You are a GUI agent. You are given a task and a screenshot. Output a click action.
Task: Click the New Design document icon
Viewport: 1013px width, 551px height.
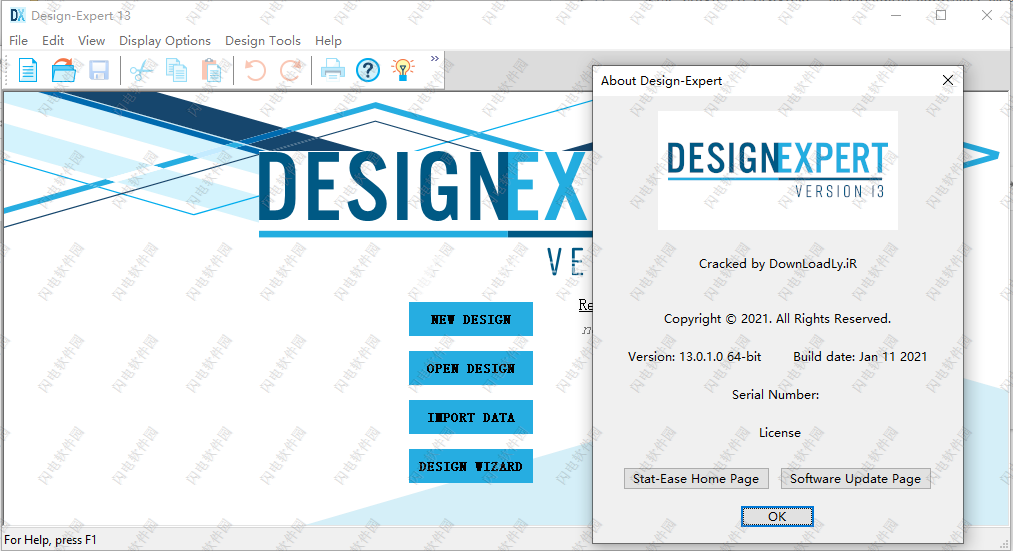click(28, 70)
